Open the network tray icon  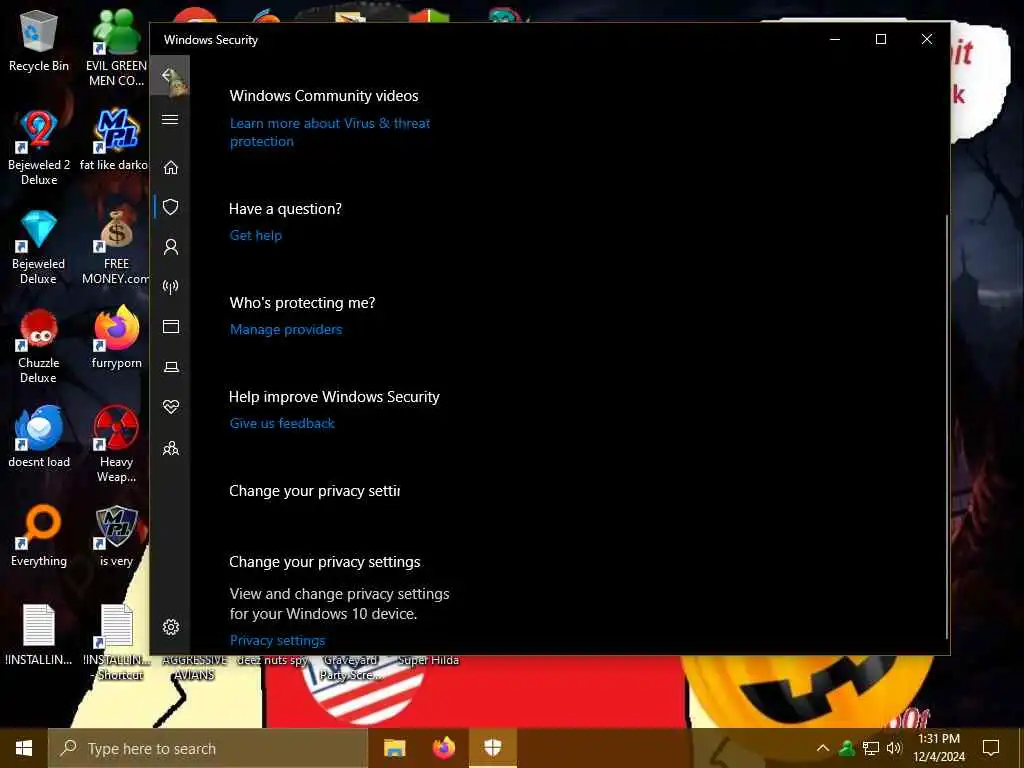pyautogui.click(x=871, y=748)
